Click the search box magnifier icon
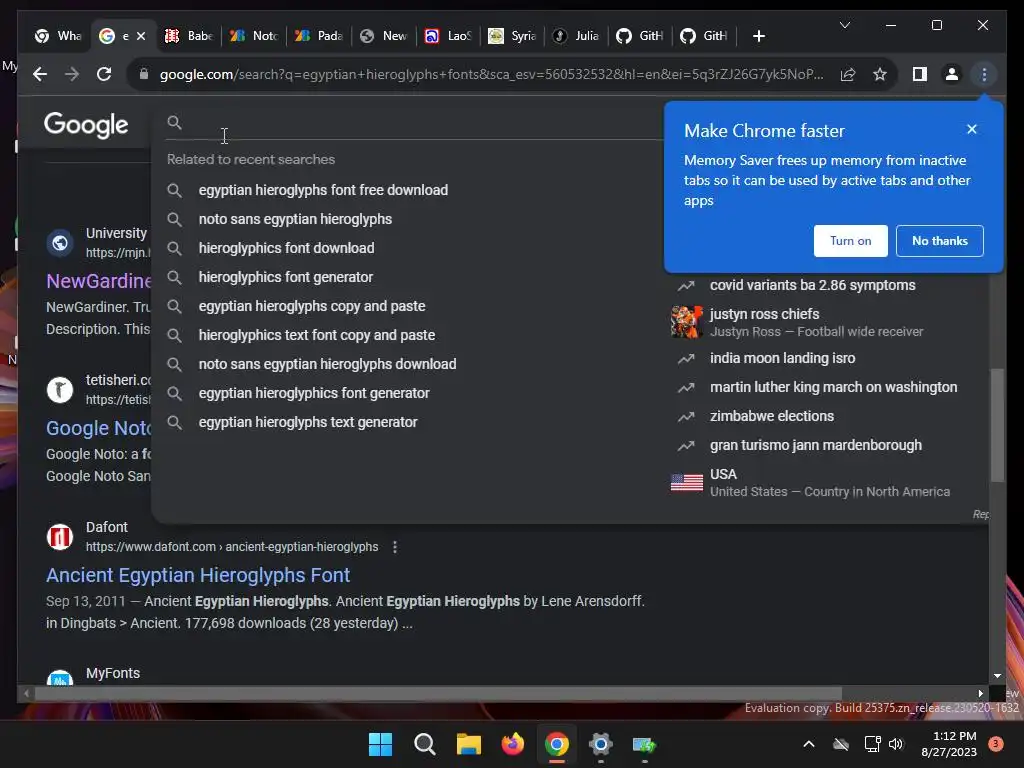 point(174,122)
